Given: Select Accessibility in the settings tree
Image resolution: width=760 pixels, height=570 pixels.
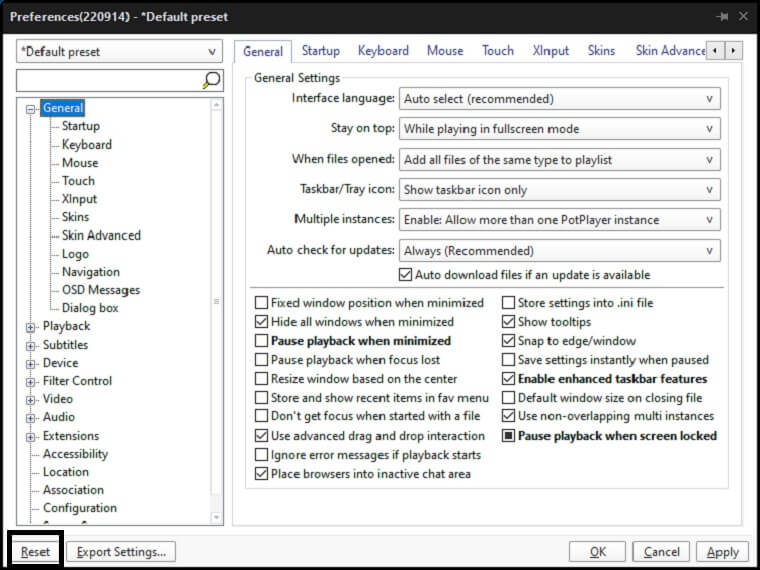Looking at the screenshot, I should pyautogui.click(x=75, y=454).
